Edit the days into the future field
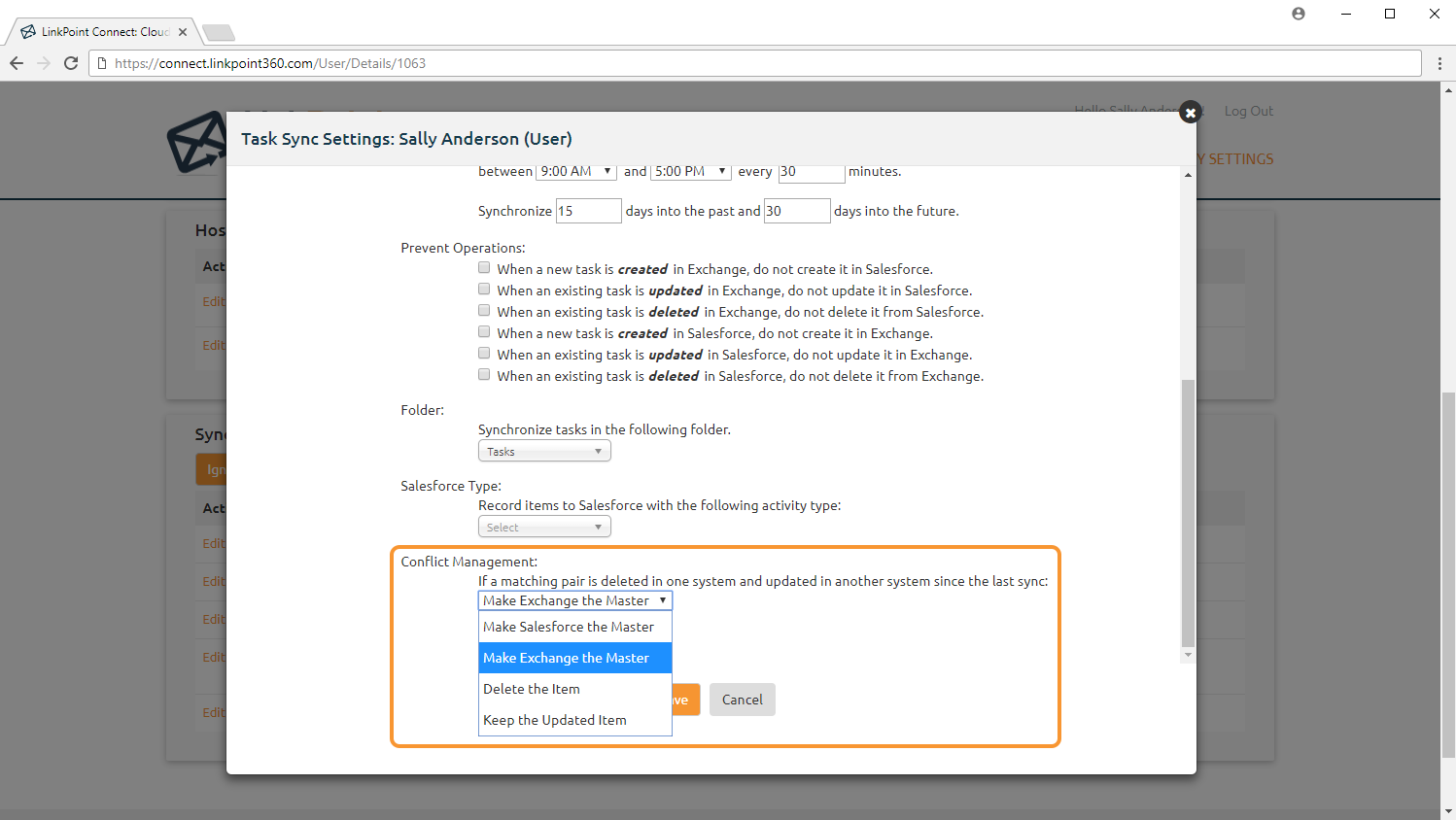This screenshot has height=820, width=1456. (797, 211)
